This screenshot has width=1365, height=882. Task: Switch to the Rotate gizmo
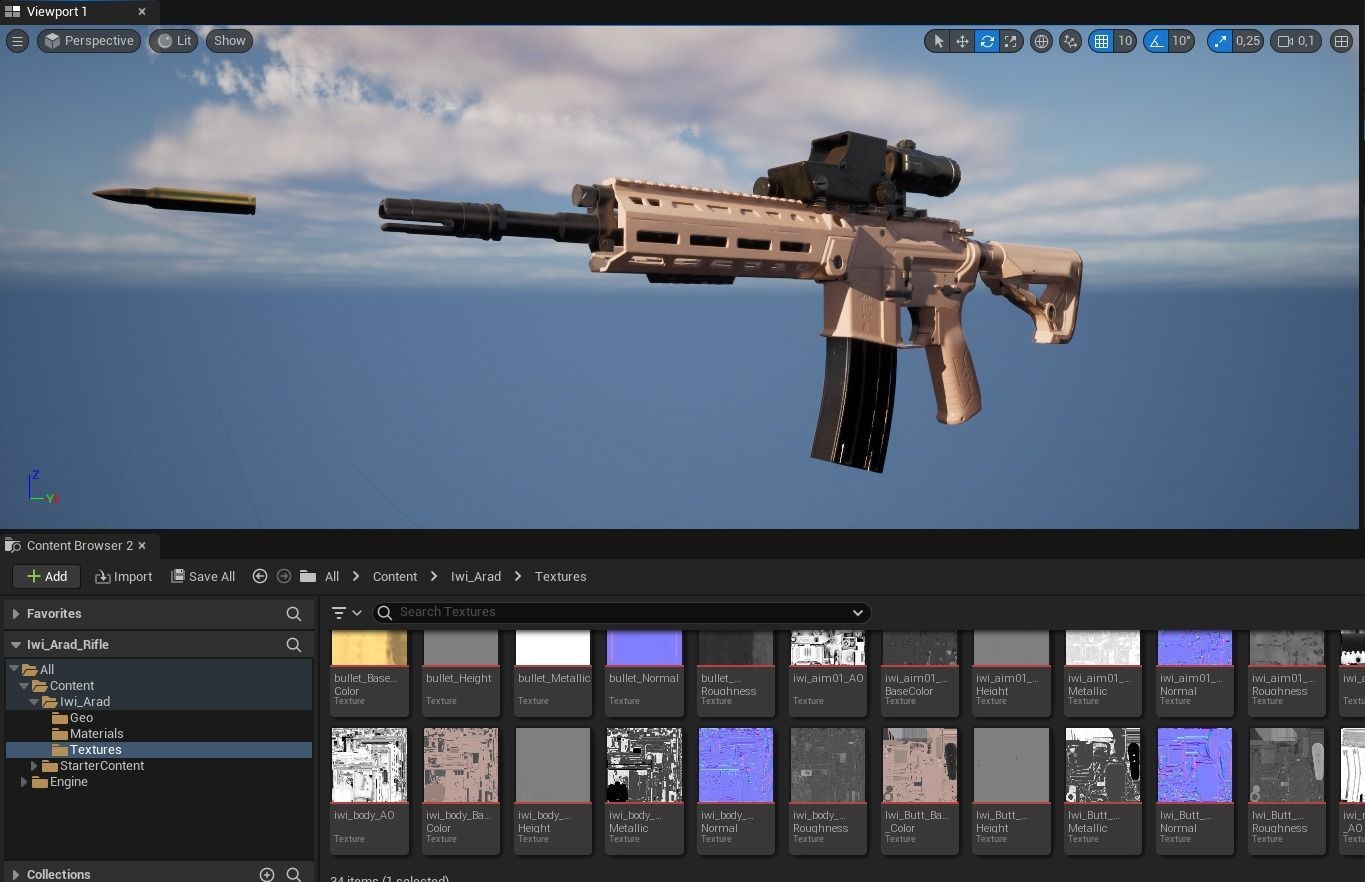pos(987,41)
